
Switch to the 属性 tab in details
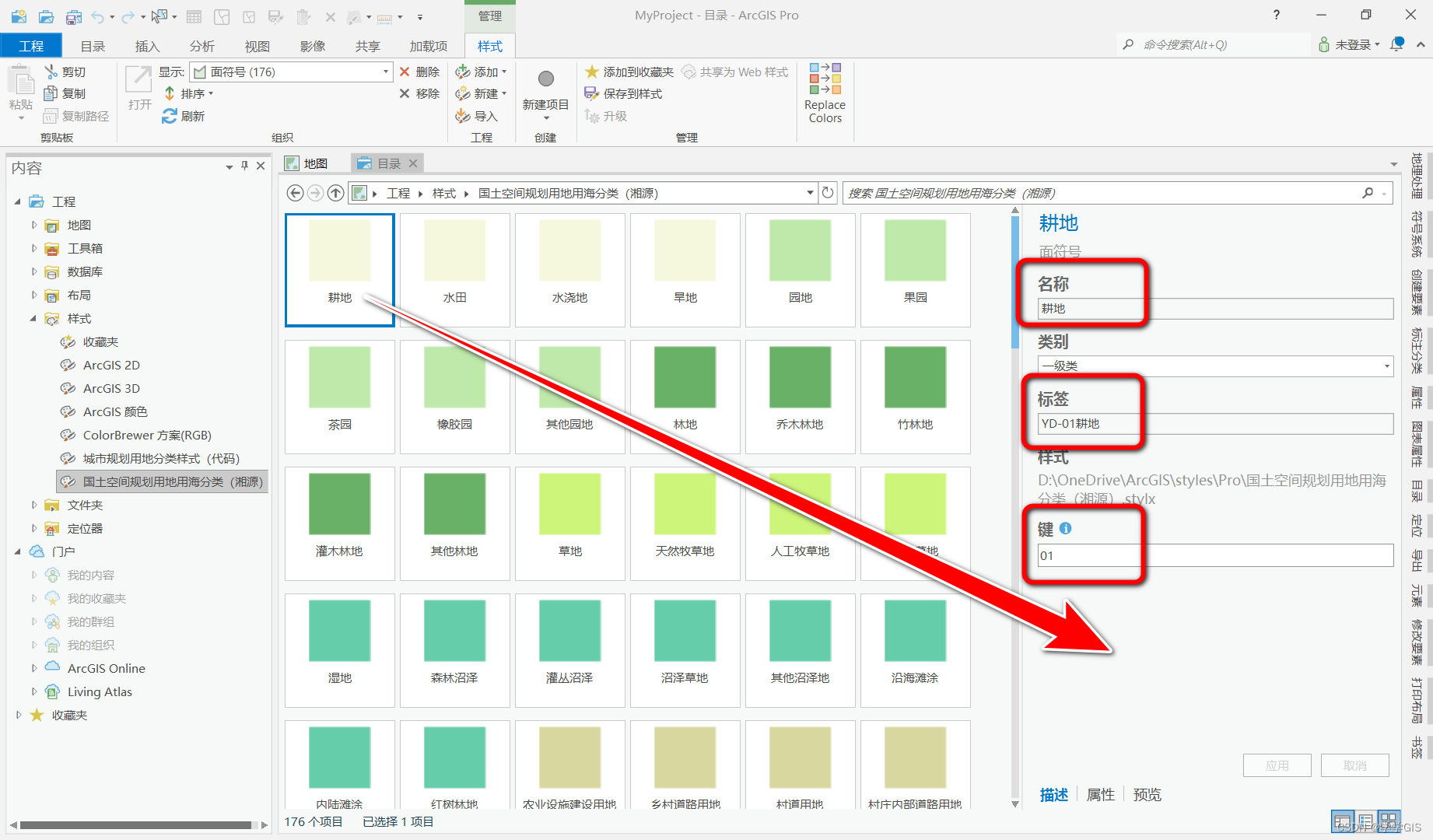(1100, 794)
